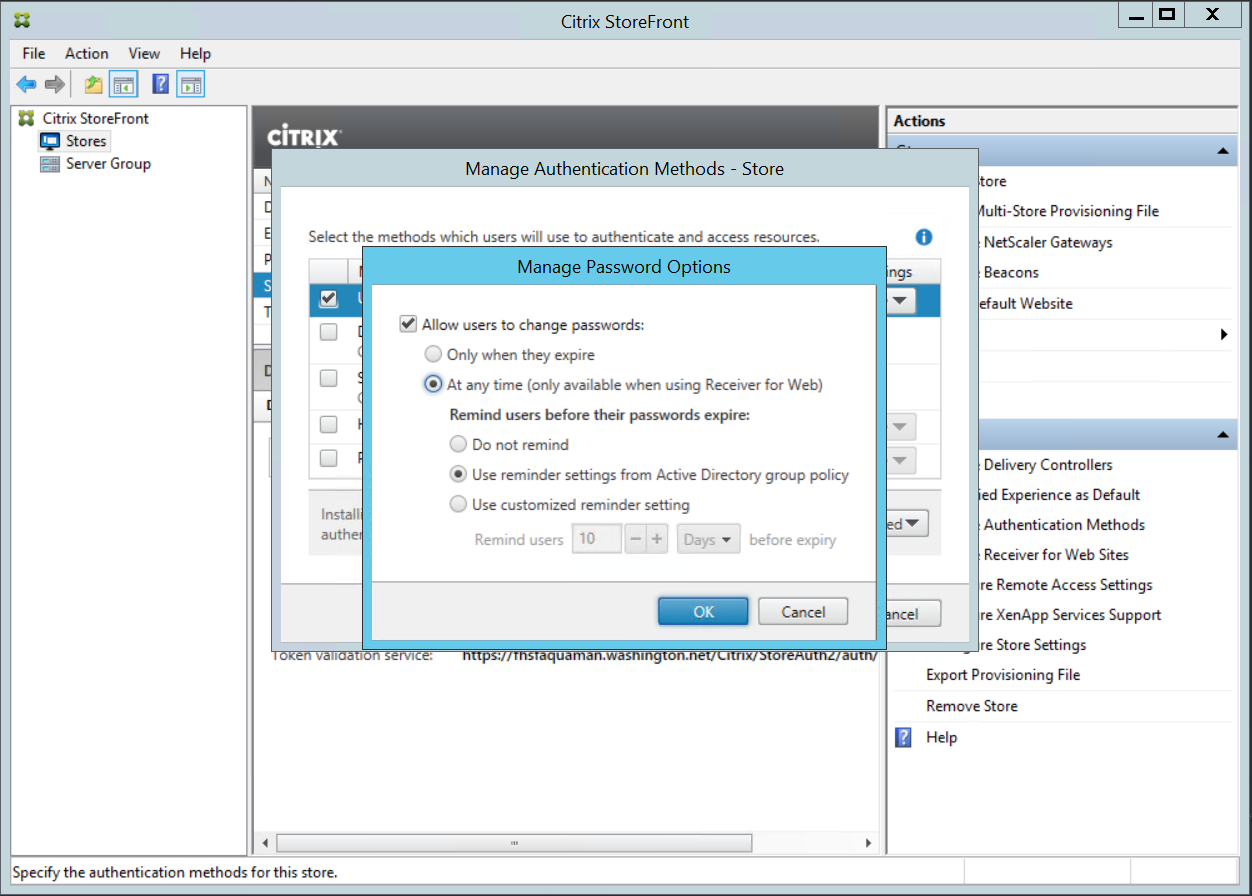This screenshot has height=896, width=1252.
Task: Click the up-one-level folder icon
Action: [x=93, y=85]
